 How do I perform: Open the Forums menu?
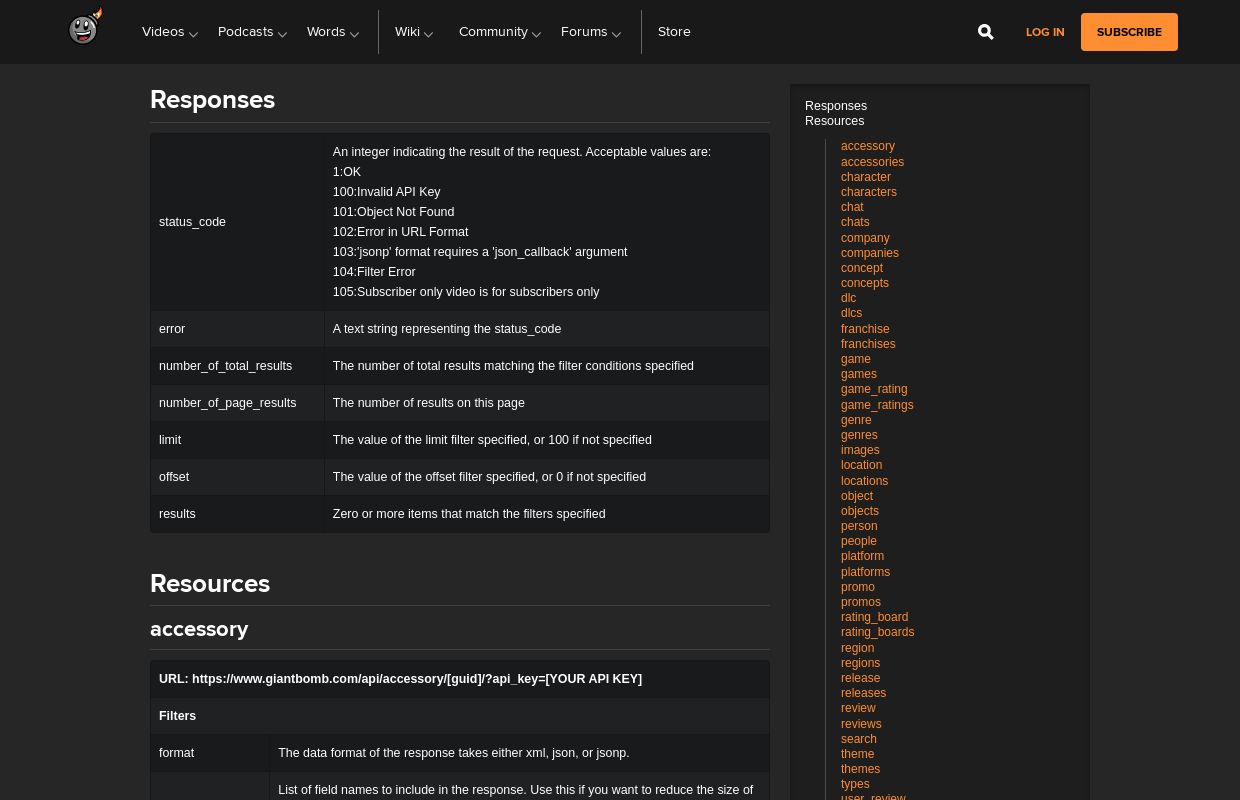tap(584, 32)
